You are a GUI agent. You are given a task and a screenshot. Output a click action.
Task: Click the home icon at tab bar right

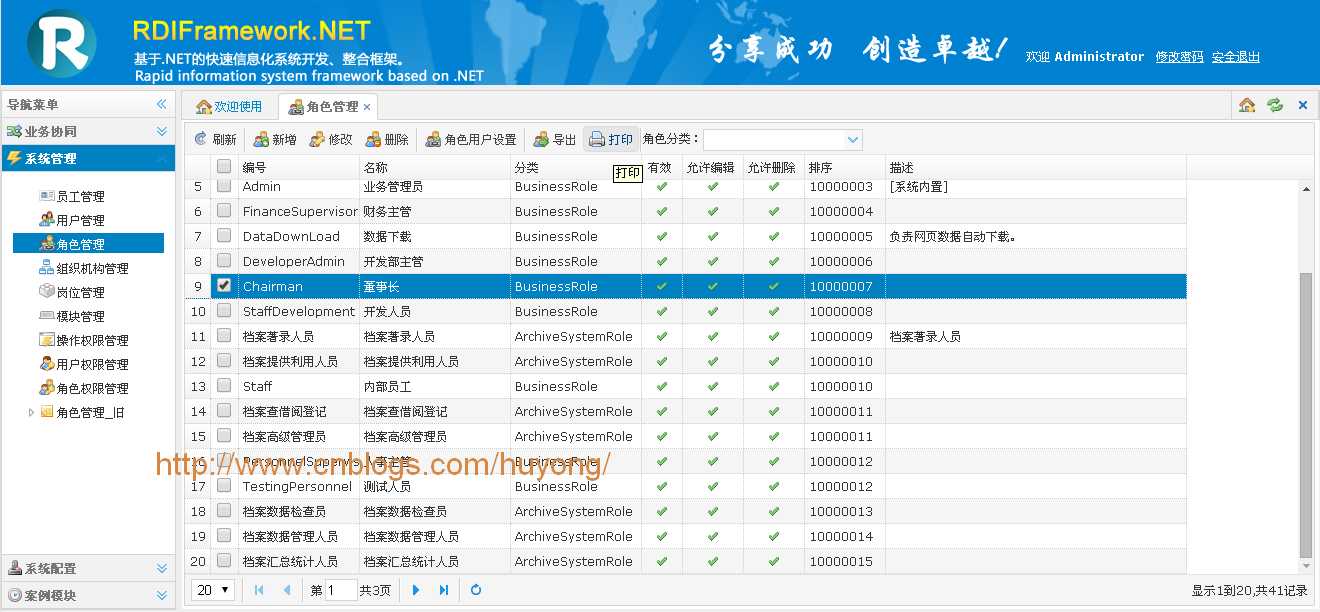pos(1247,105)
